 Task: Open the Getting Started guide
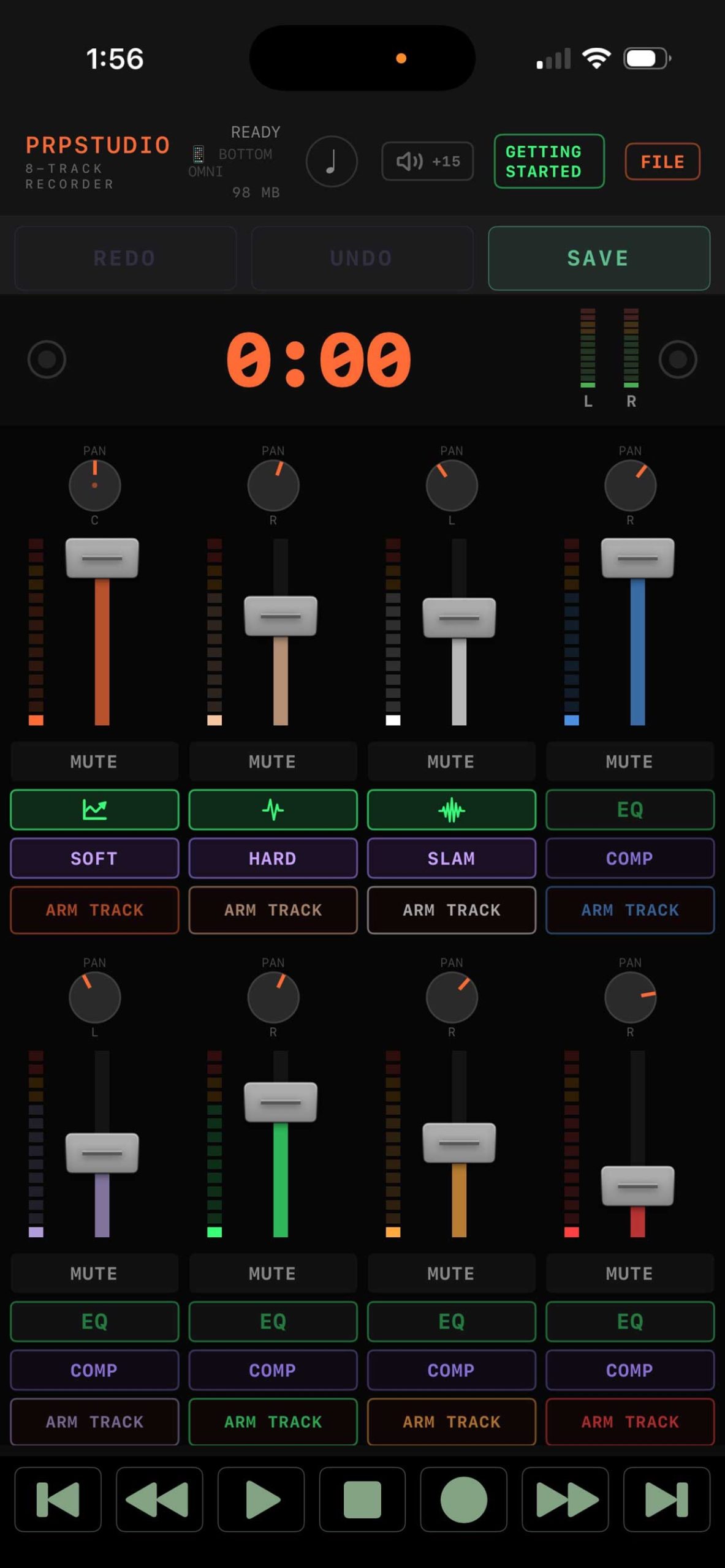[548, 161]
